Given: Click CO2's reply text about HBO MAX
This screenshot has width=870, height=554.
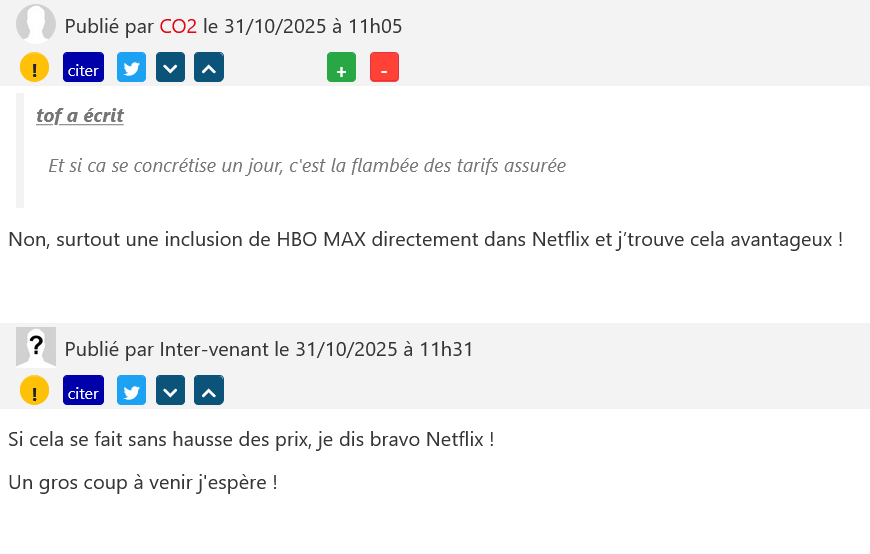Looking at the screenshot, I should 425,240.
